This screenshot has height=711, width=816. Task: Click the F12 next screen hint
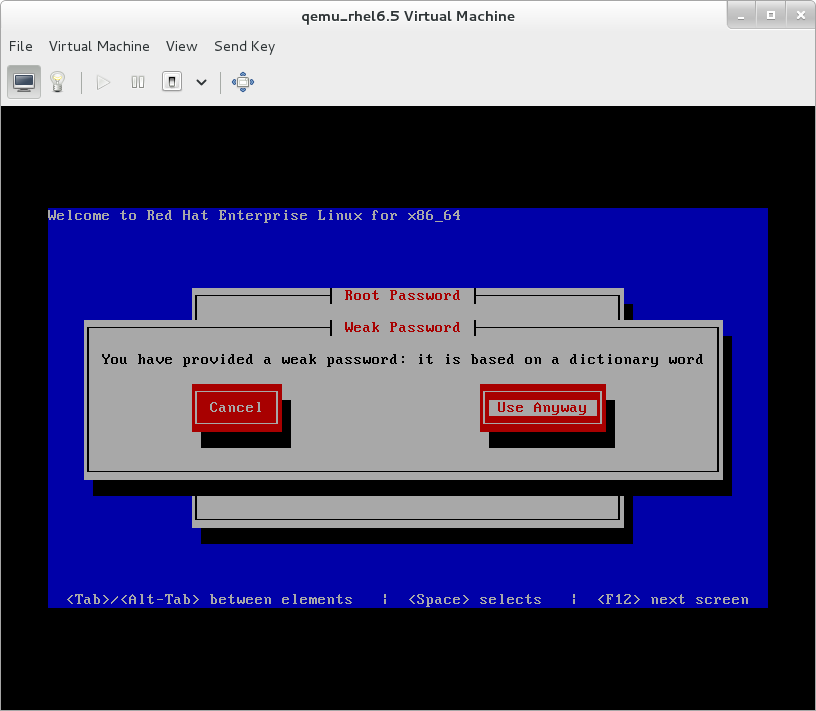(673, 600)
